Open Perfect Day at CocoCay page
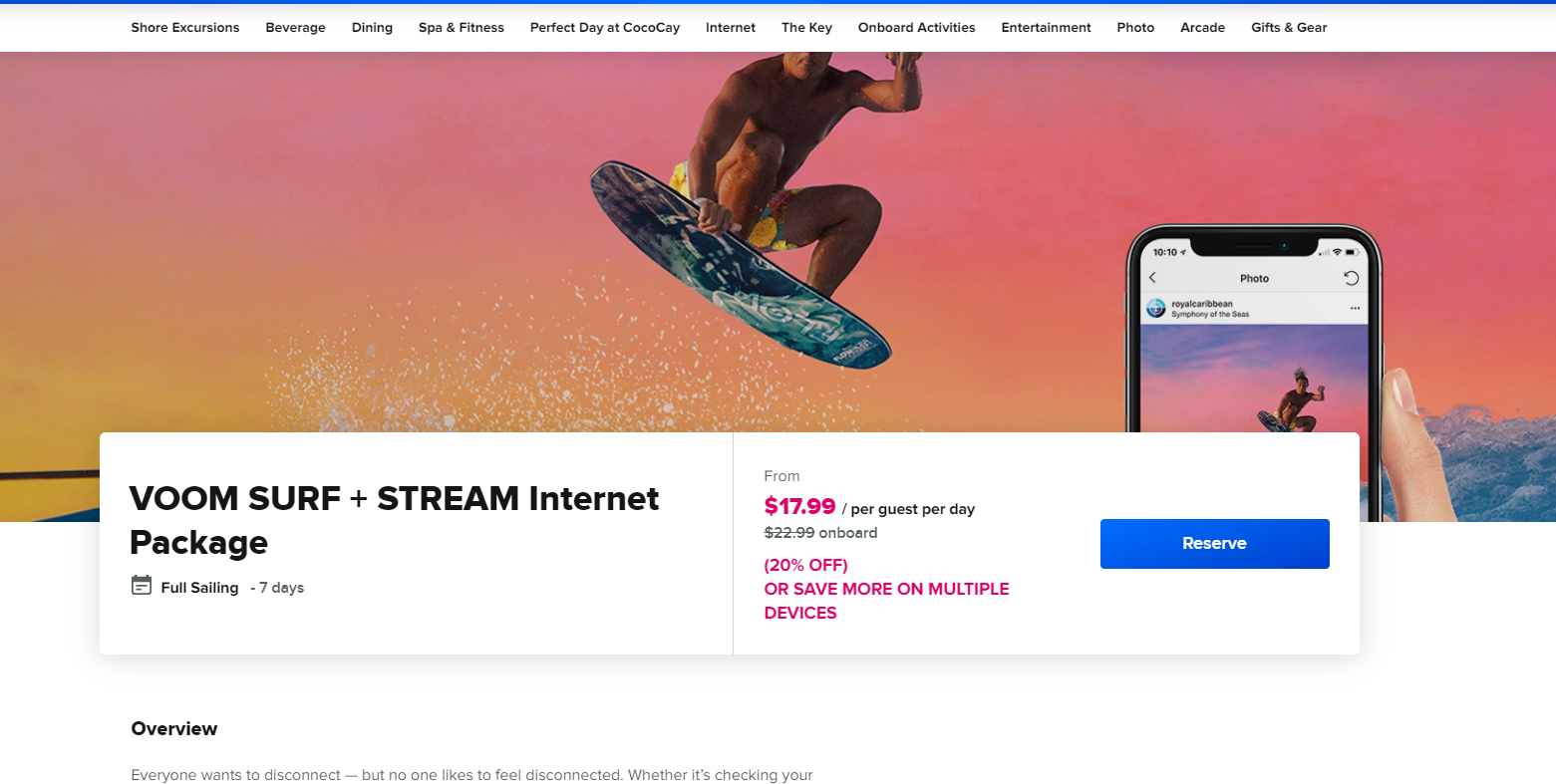The image size is (1556, 784). point(605,28)
